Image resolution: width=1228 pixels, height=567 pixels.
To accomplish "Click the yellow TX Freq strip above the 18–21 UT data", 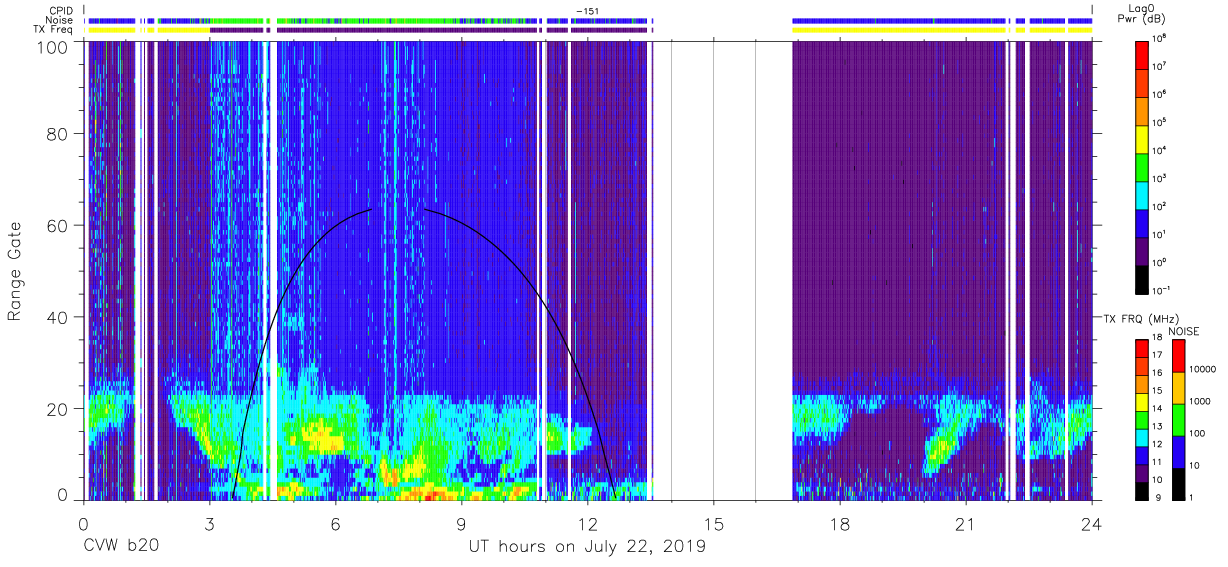I will coord(900,30).
